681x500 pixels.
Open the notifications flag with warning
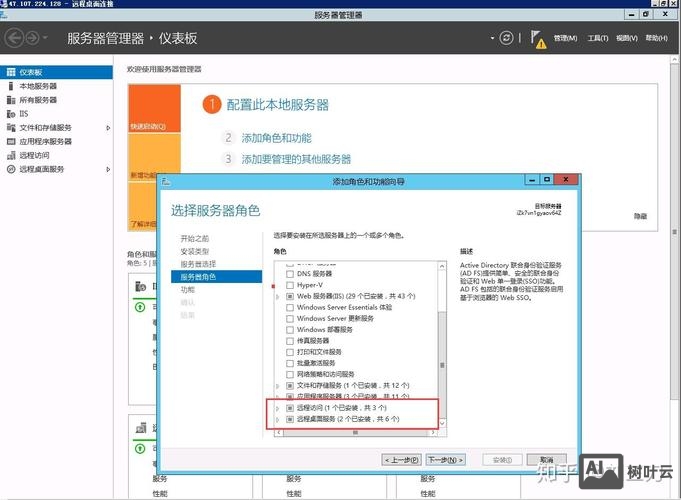(x=538, y=39)
